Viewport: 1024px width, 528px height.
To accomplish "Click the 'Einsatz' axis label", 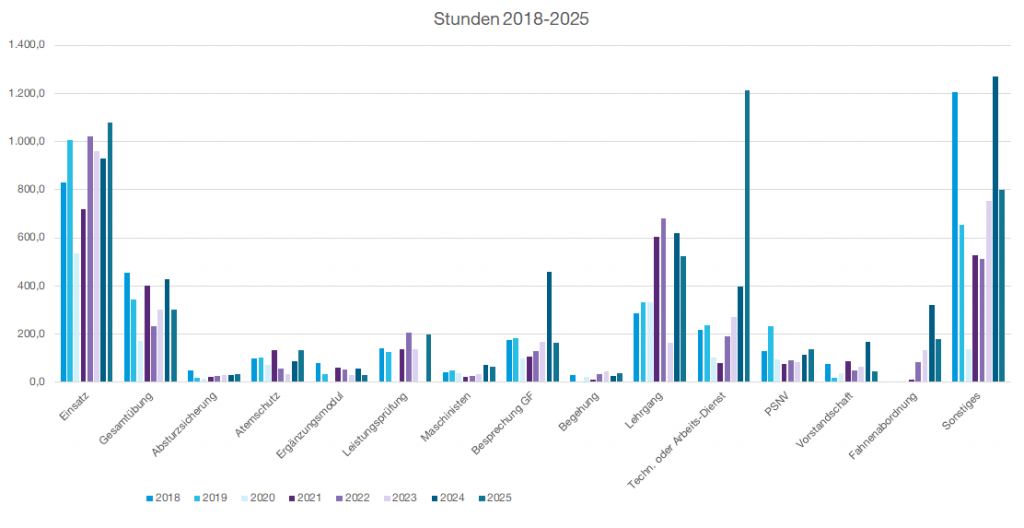I will click(x=76, y=406).
